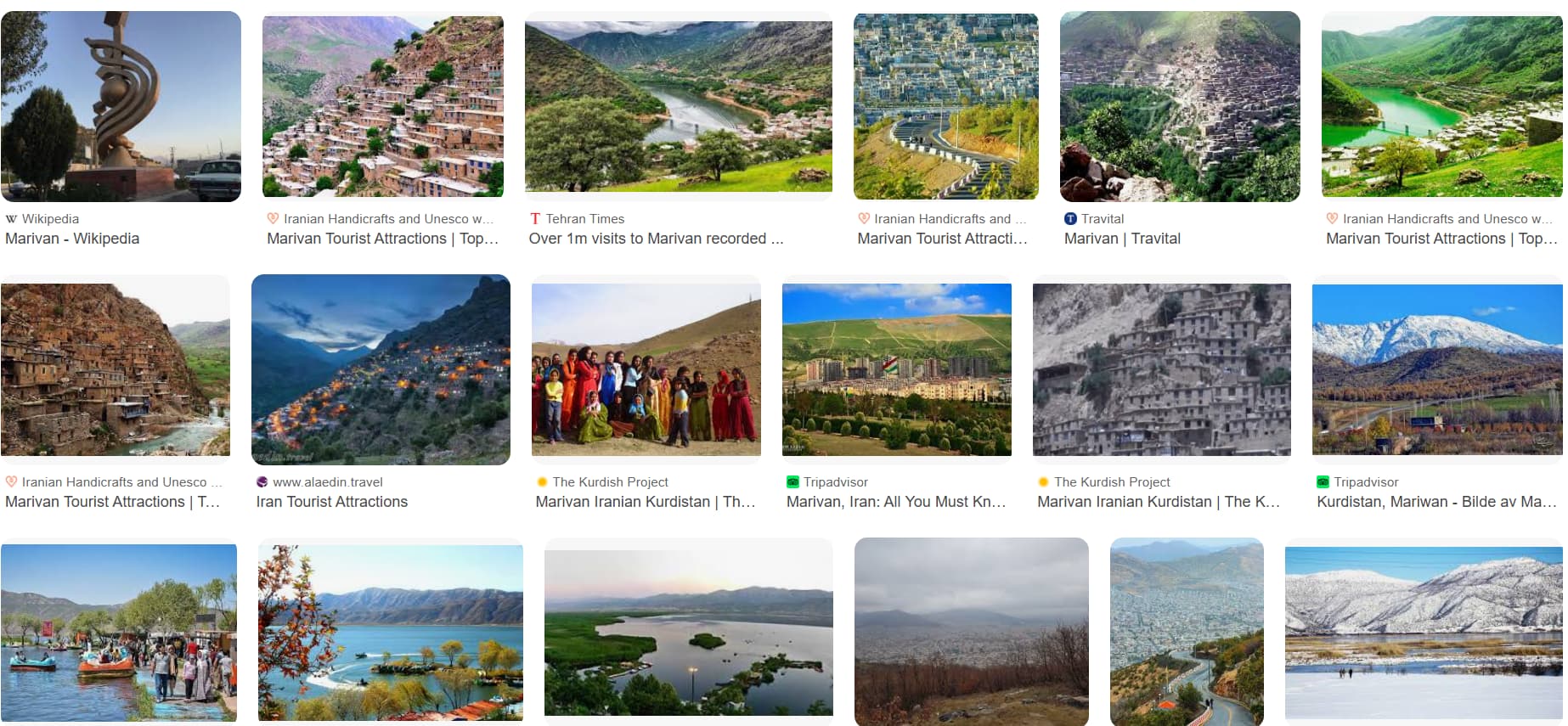The width and height of the screenshot is (1568, 726).
Task: Open the green lake valley thumbnail
Action: coord(1441,106)
